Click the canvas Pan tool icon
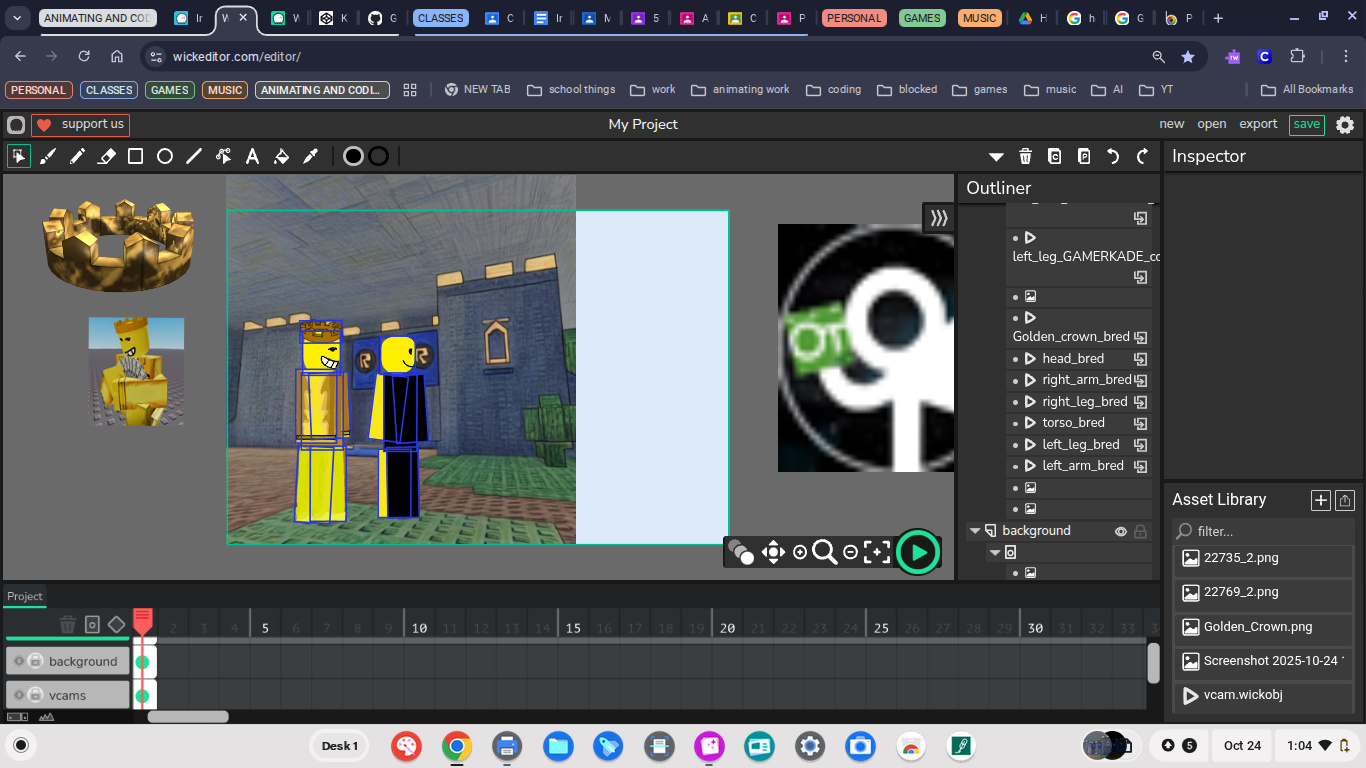1366x768 pixels. (773, 552)
